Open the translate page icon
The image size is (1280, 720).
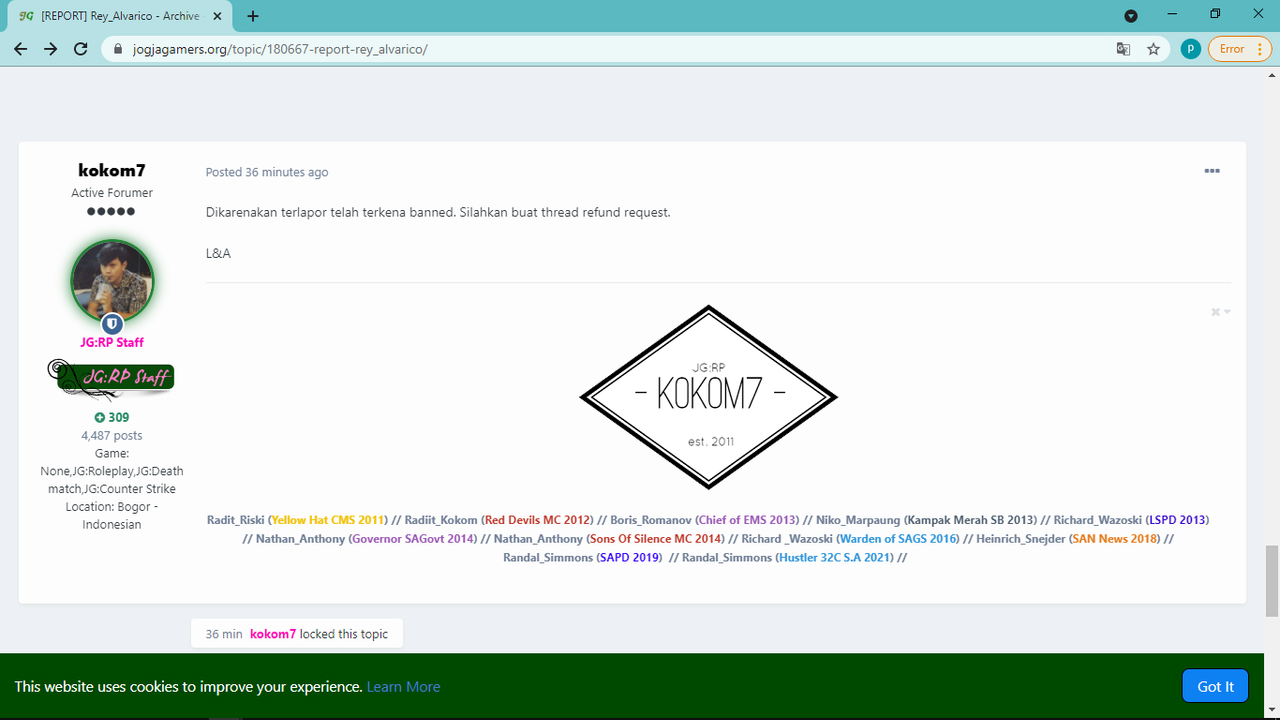(1124, 49)
